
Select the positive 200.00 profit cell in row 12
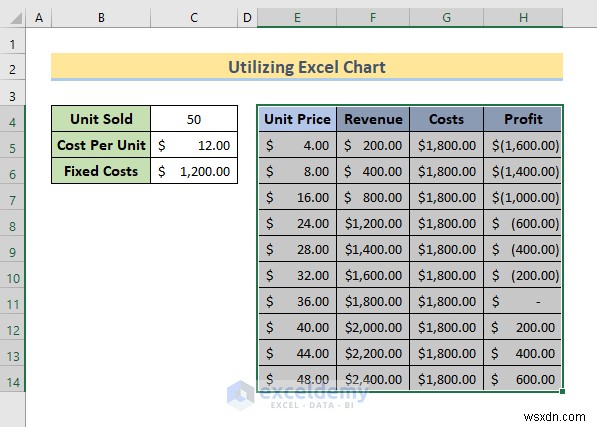[x=523, y=327]
